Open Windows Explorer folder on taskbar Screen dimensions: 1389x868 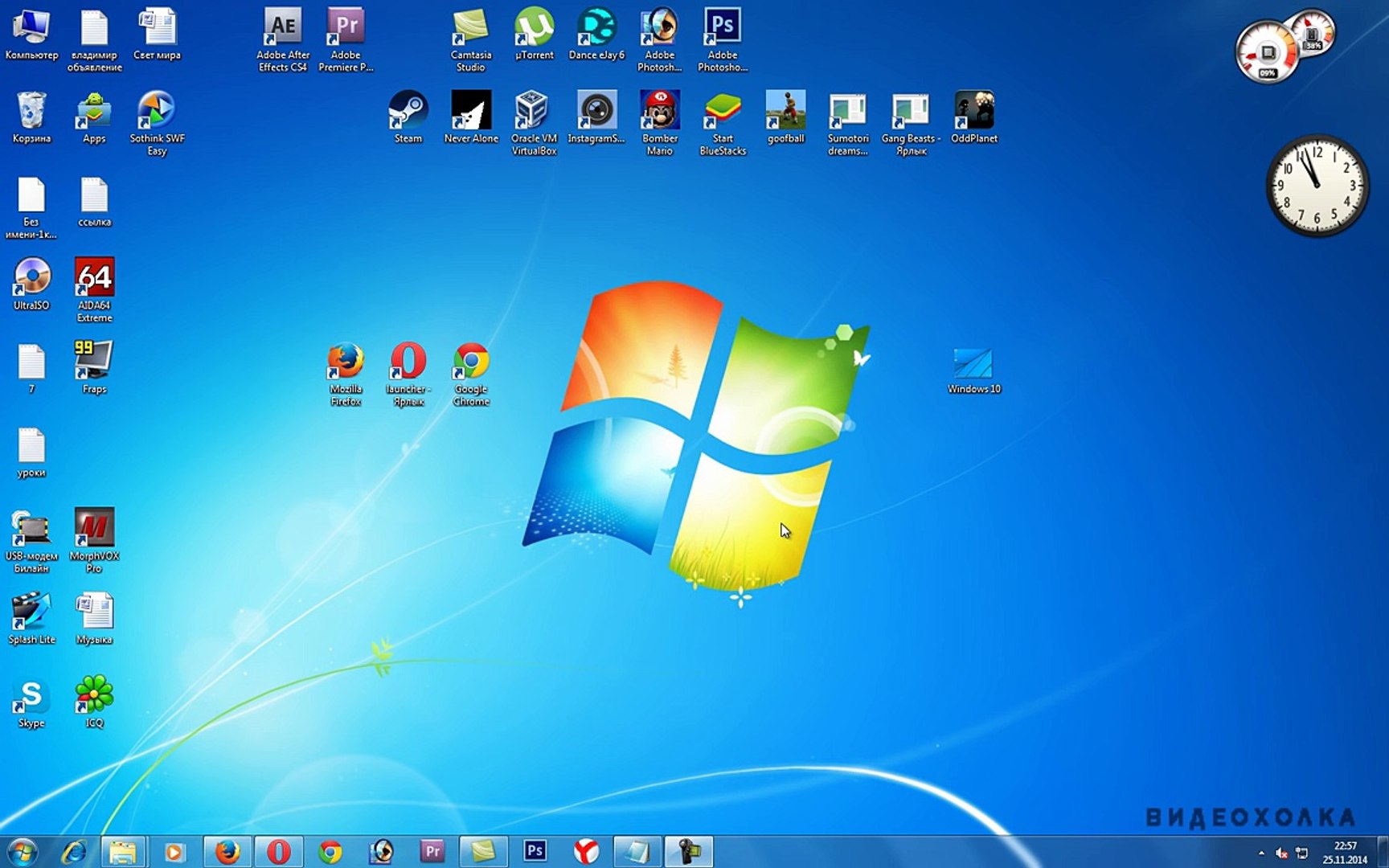pyautogui.click(x=123, y=852)
